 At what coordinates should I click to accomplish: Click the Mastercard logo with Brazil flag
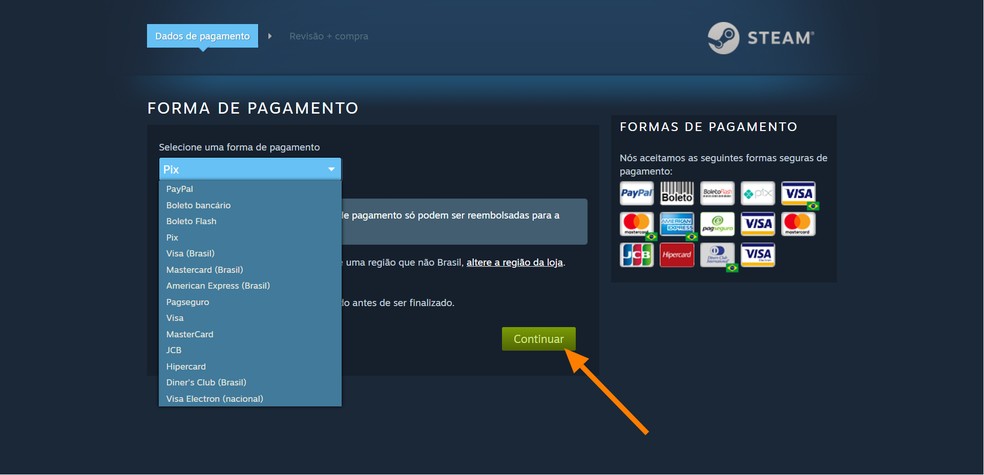tap(636, 224)
